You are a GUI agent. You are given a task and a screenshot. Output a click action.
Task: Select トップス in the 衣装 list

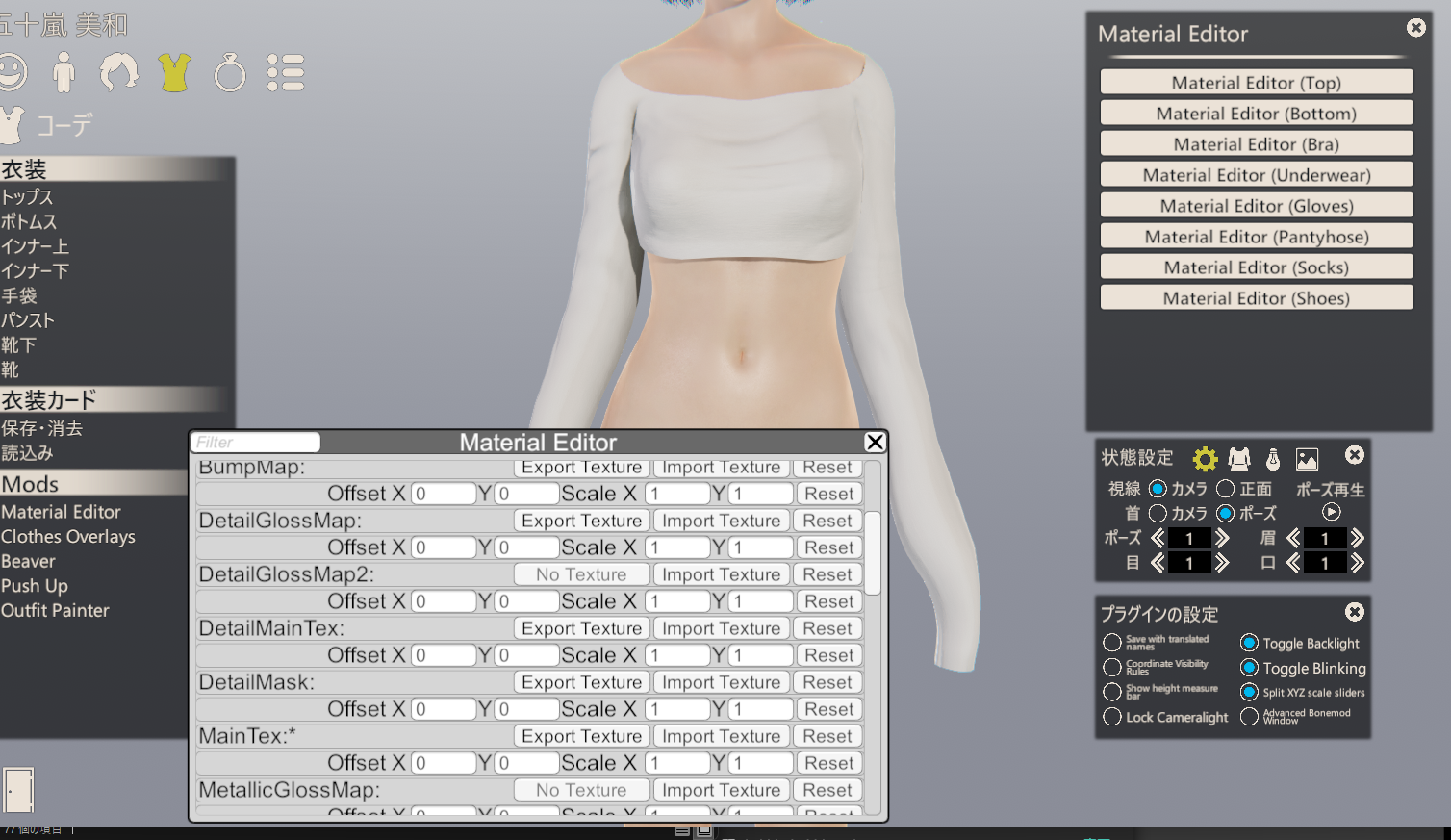point(27,196)
